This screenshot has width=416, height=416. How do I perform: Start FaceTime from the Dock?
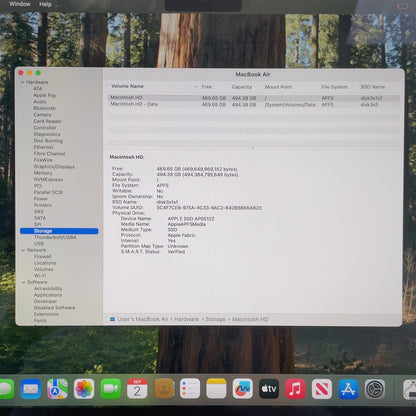(111, 389)
